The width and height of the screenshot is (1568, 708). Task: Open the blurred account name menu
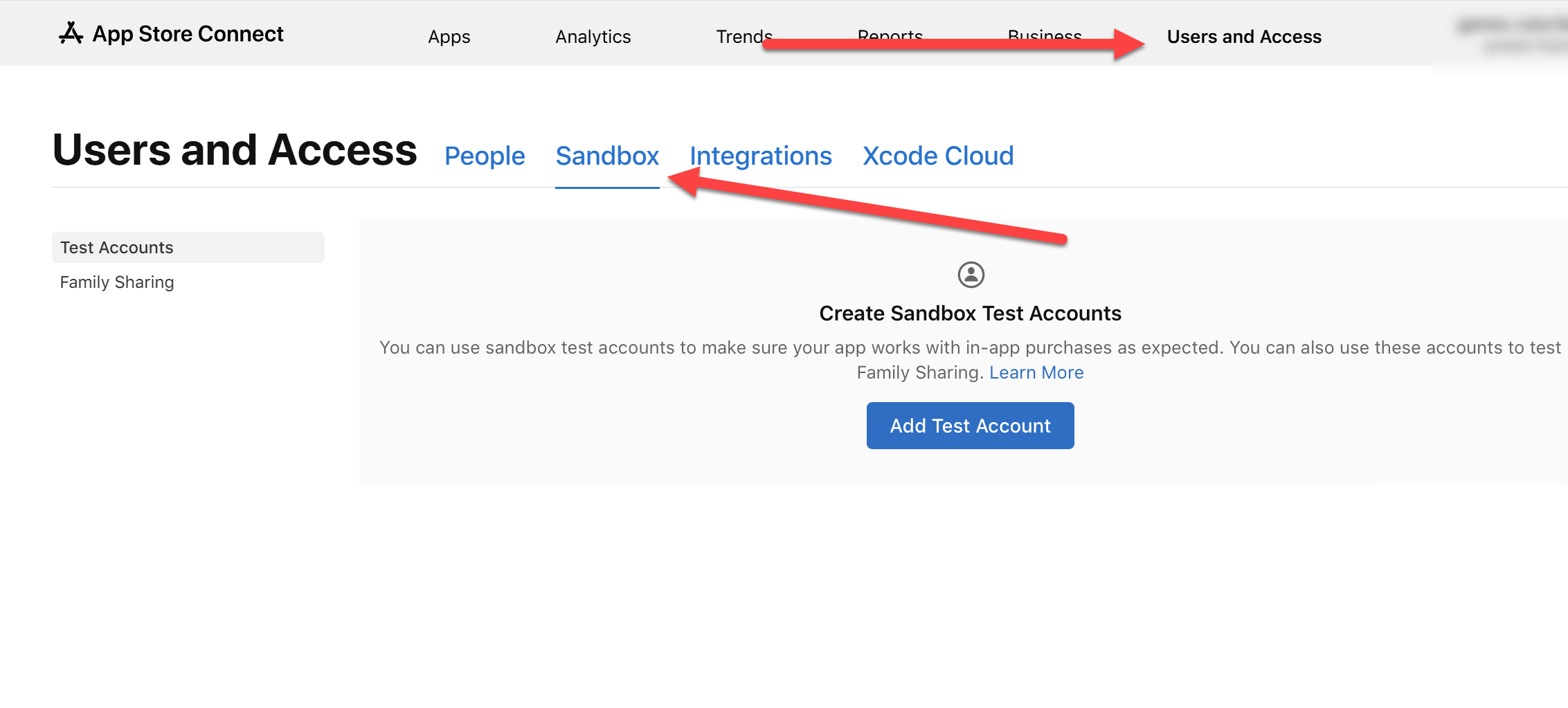click(1513, 35)
